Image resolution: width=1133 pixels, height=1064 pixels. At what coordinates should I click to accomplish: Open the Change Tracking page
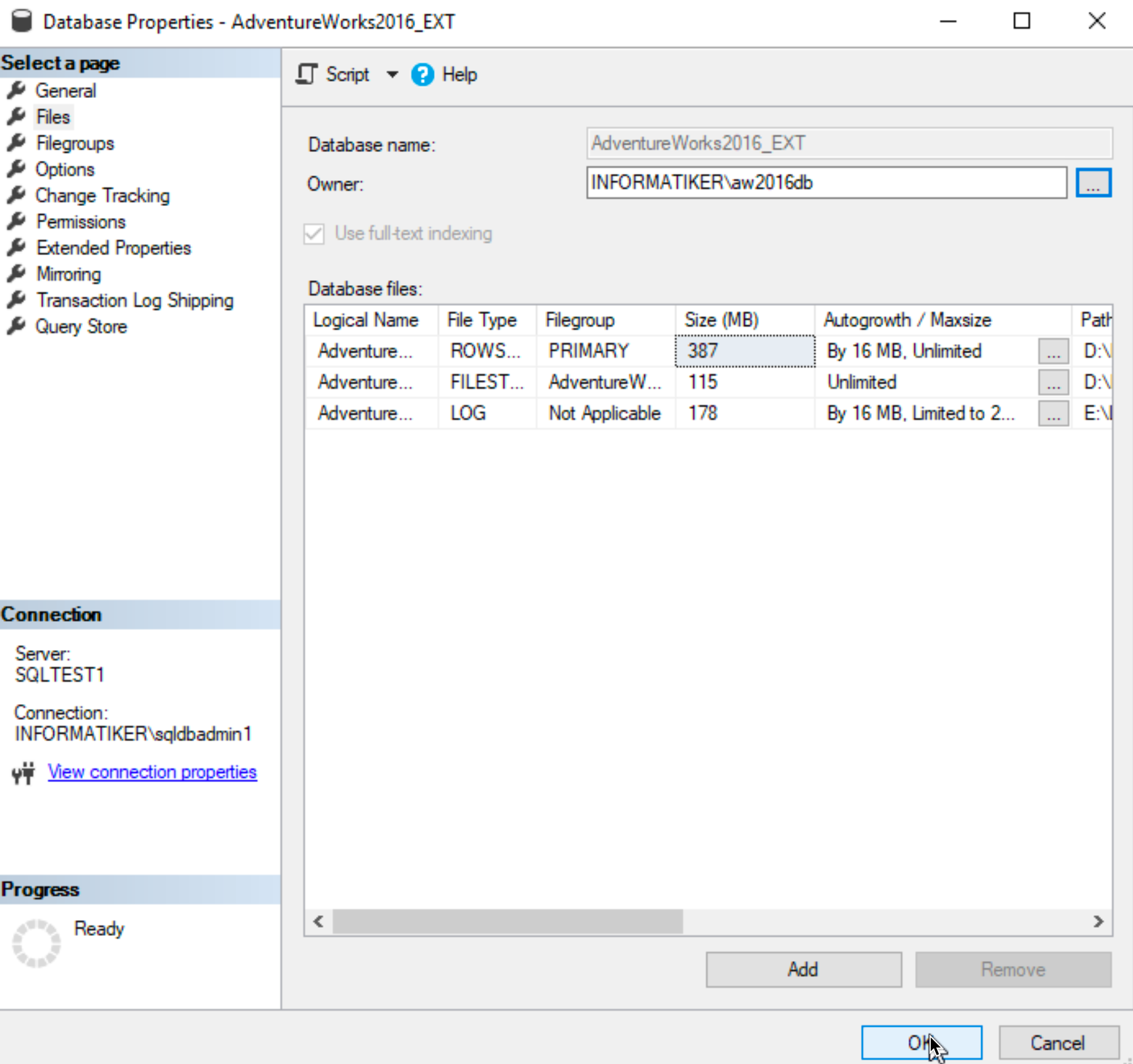coord(103,195)
